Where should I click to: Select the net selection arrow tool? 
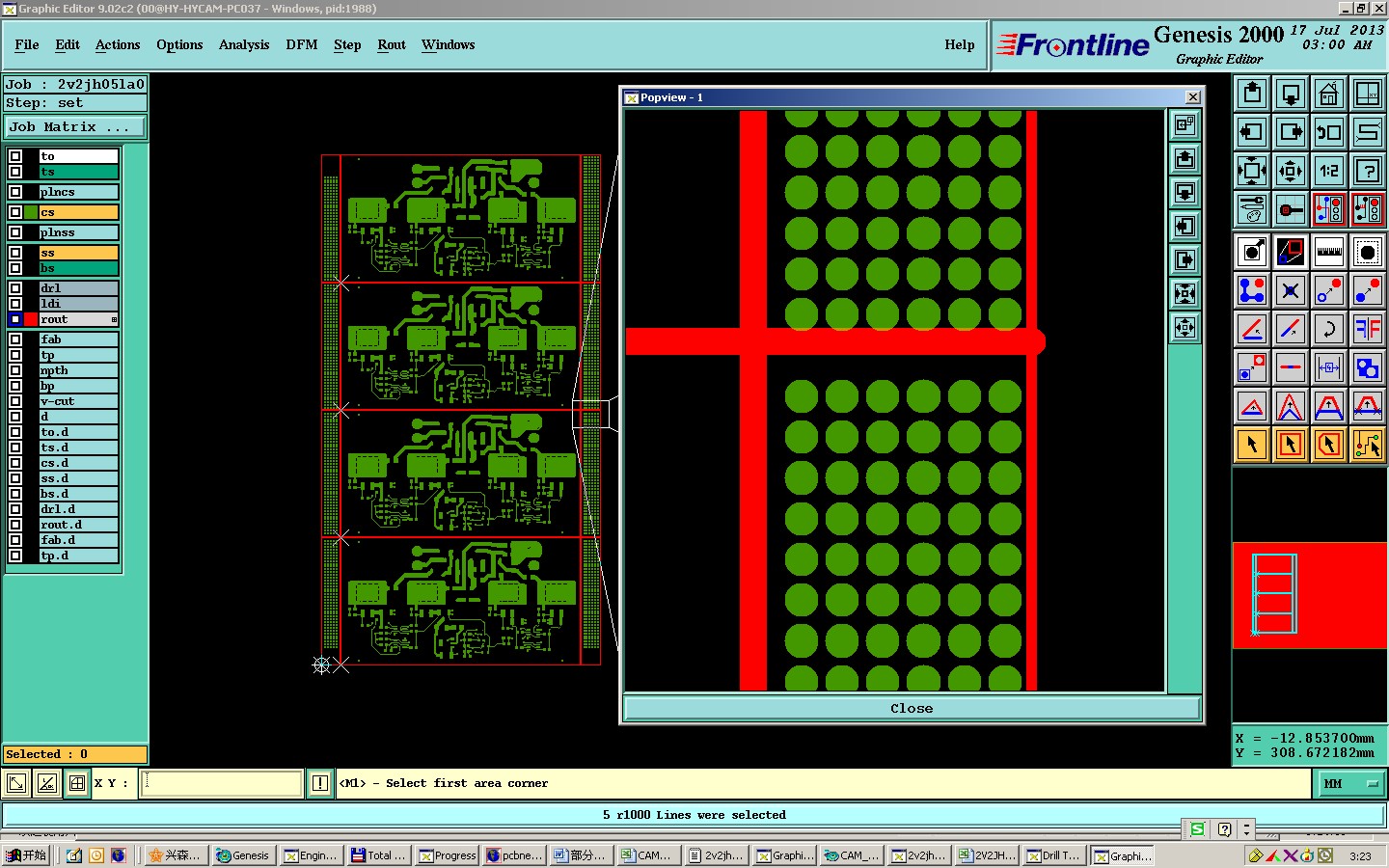point(1368,445)
